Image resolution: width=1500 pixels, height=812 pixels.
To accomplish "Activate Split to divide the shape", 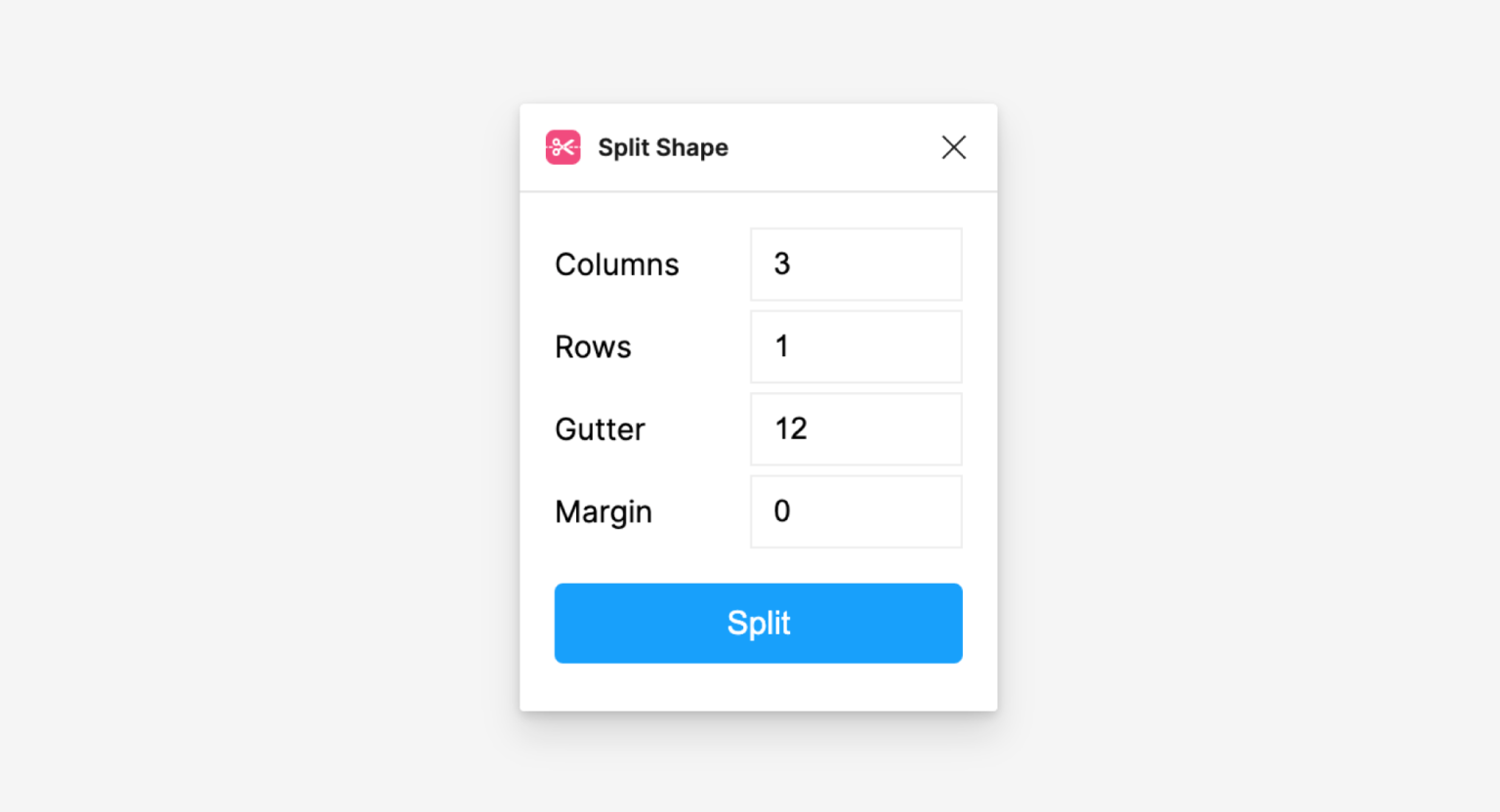I will pyautogui.click(x=758, y=623).
